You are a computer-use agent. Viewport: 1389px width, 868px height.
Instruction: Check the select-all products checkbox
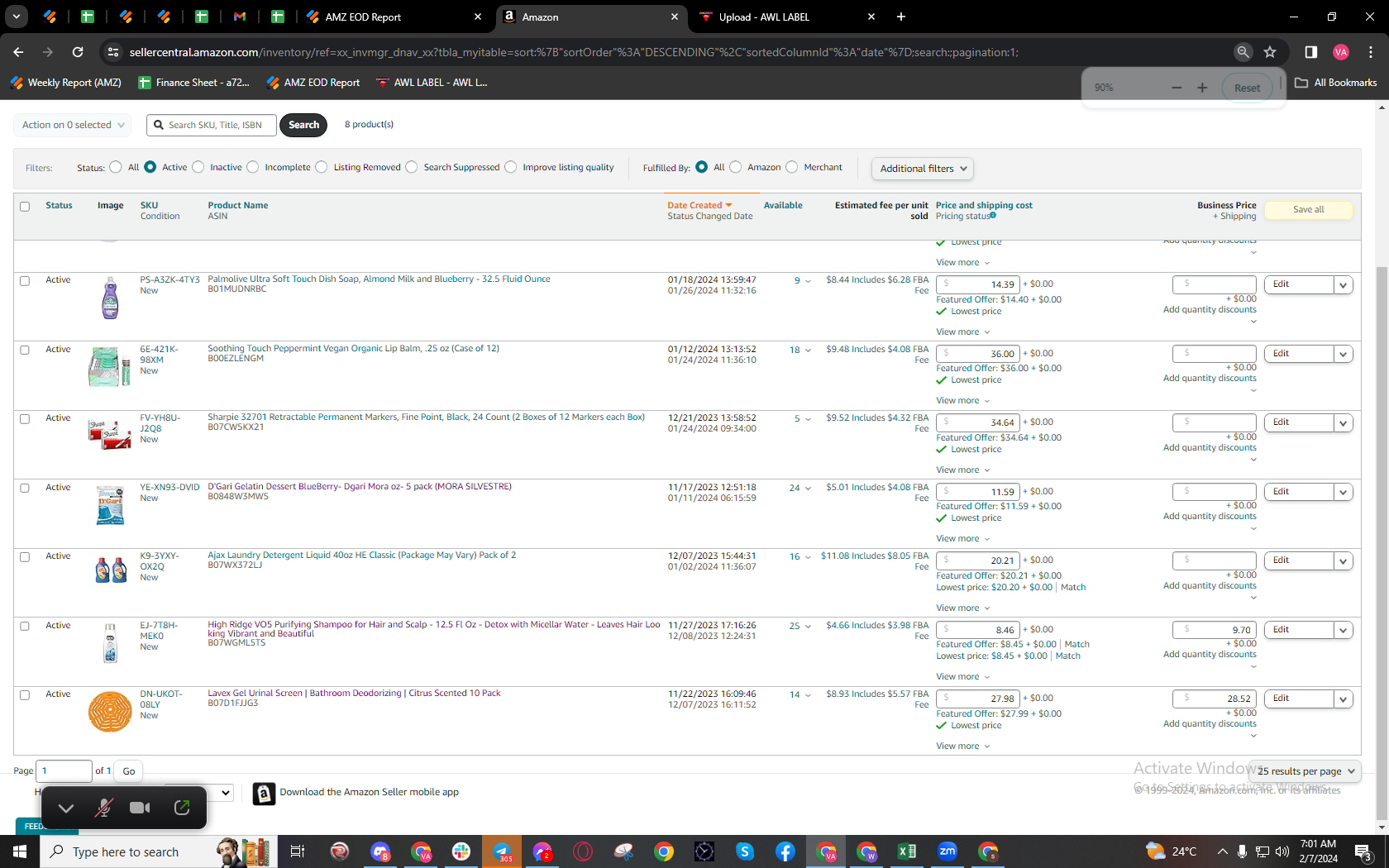(x=25, y=207)
